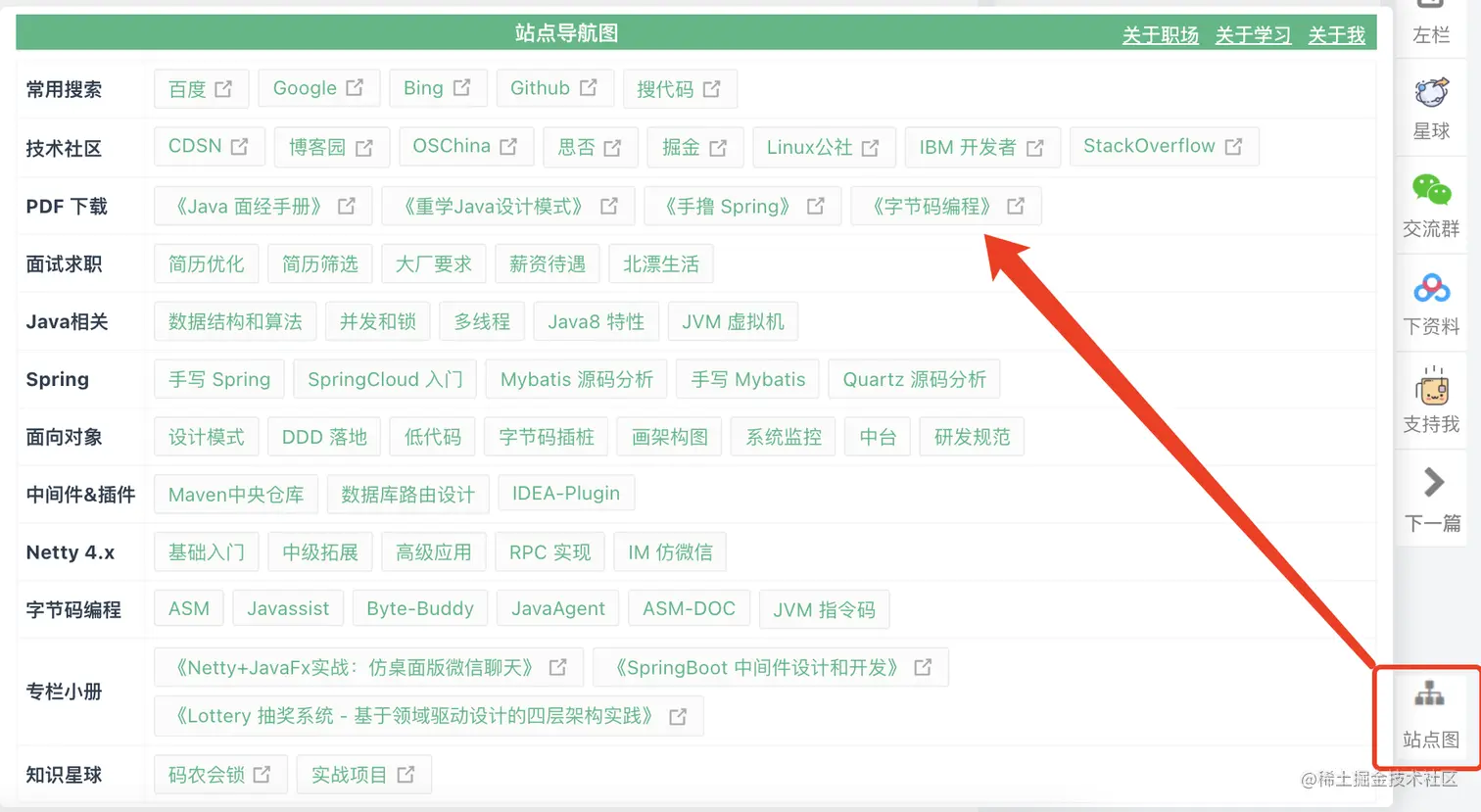Open the 下资料 cloud download icon
The height and width of the screenshot is (812, 1481).
point(1431,288)
